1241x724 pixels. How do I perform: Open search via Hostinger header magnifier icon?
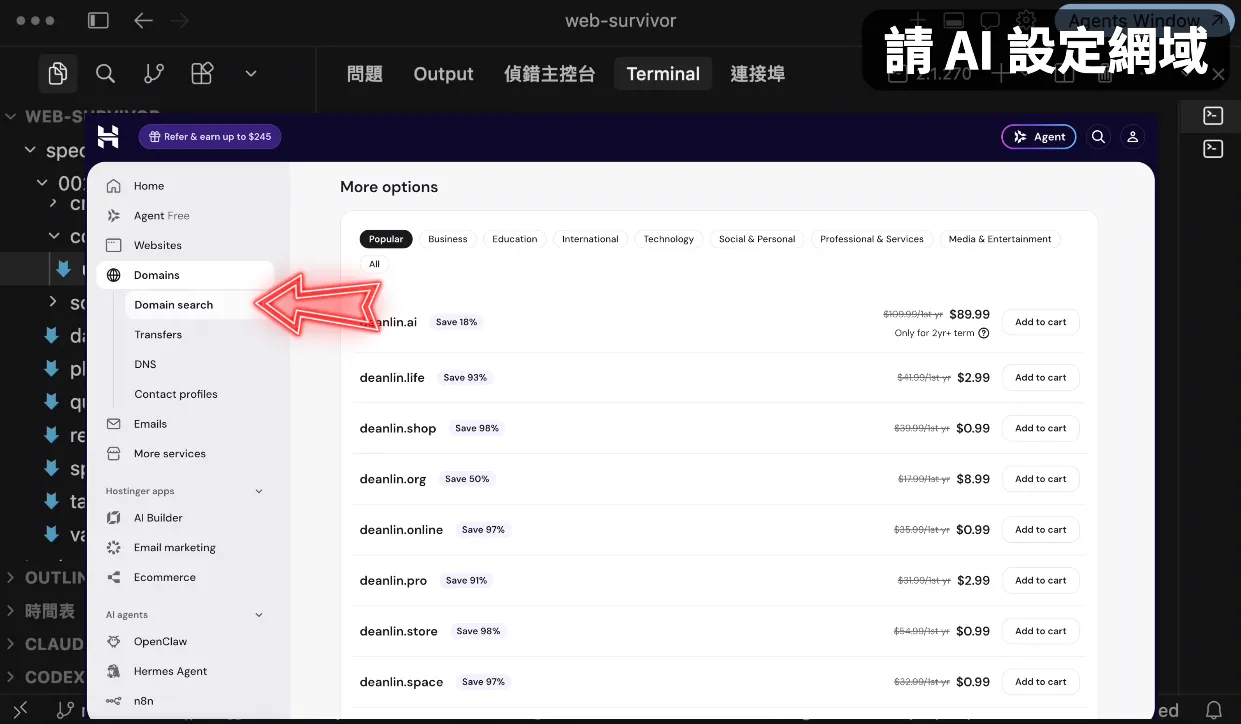click(1098, 137)
